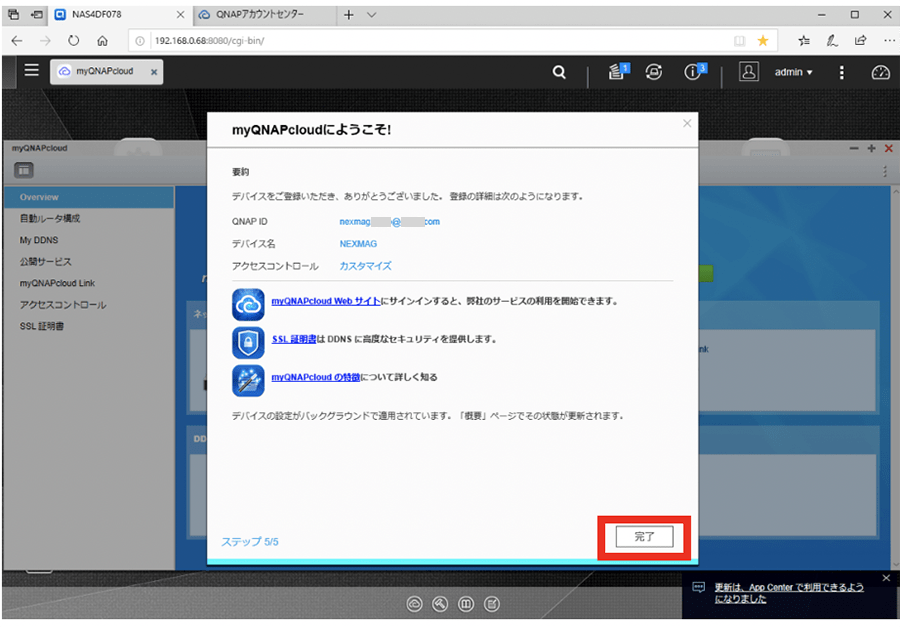
Task: Click the fourth desktop dock icon at bottom
Action: 492,604
